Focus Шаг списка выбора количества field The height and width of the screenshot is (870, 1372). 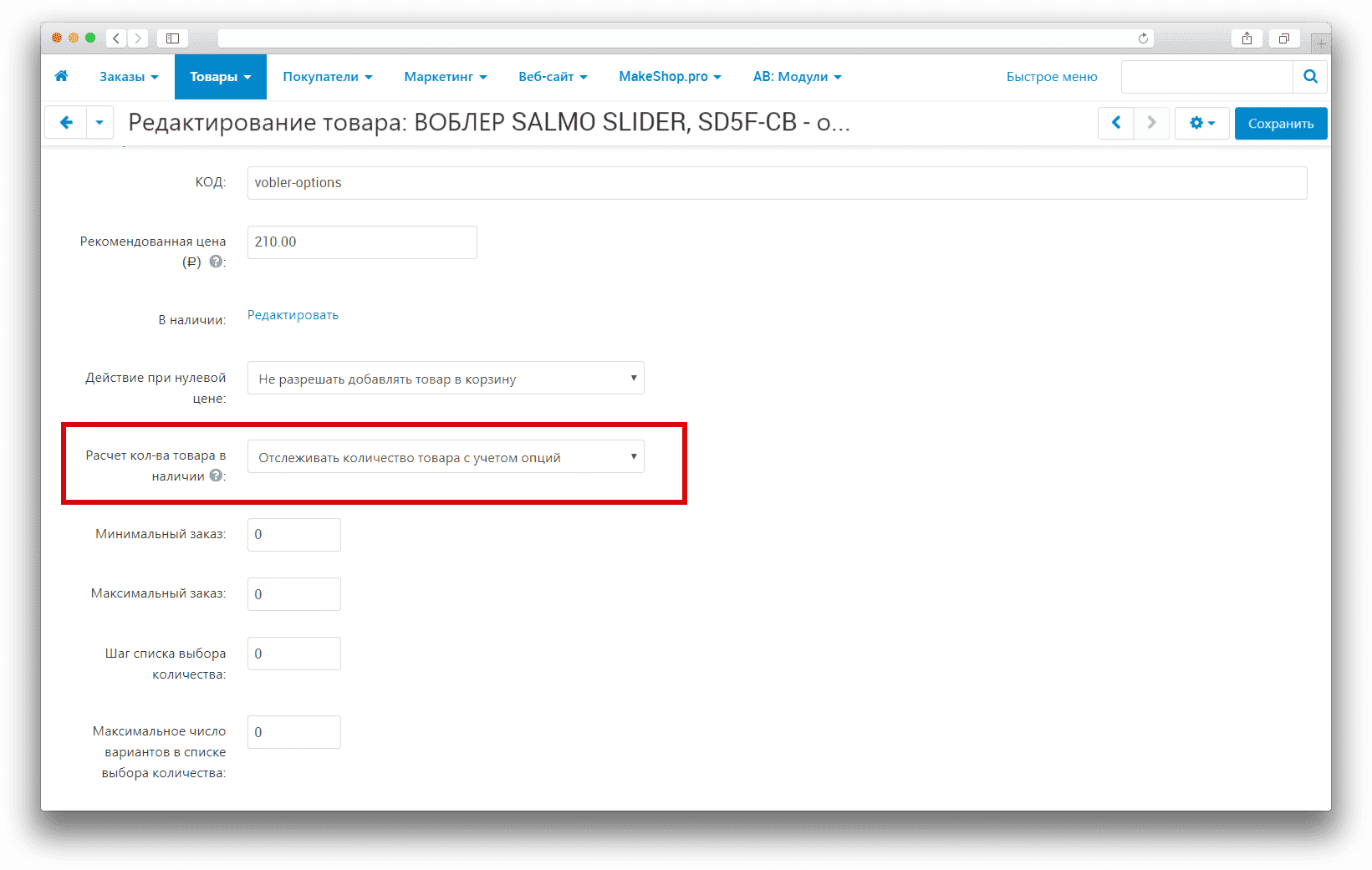pos(294,654)
